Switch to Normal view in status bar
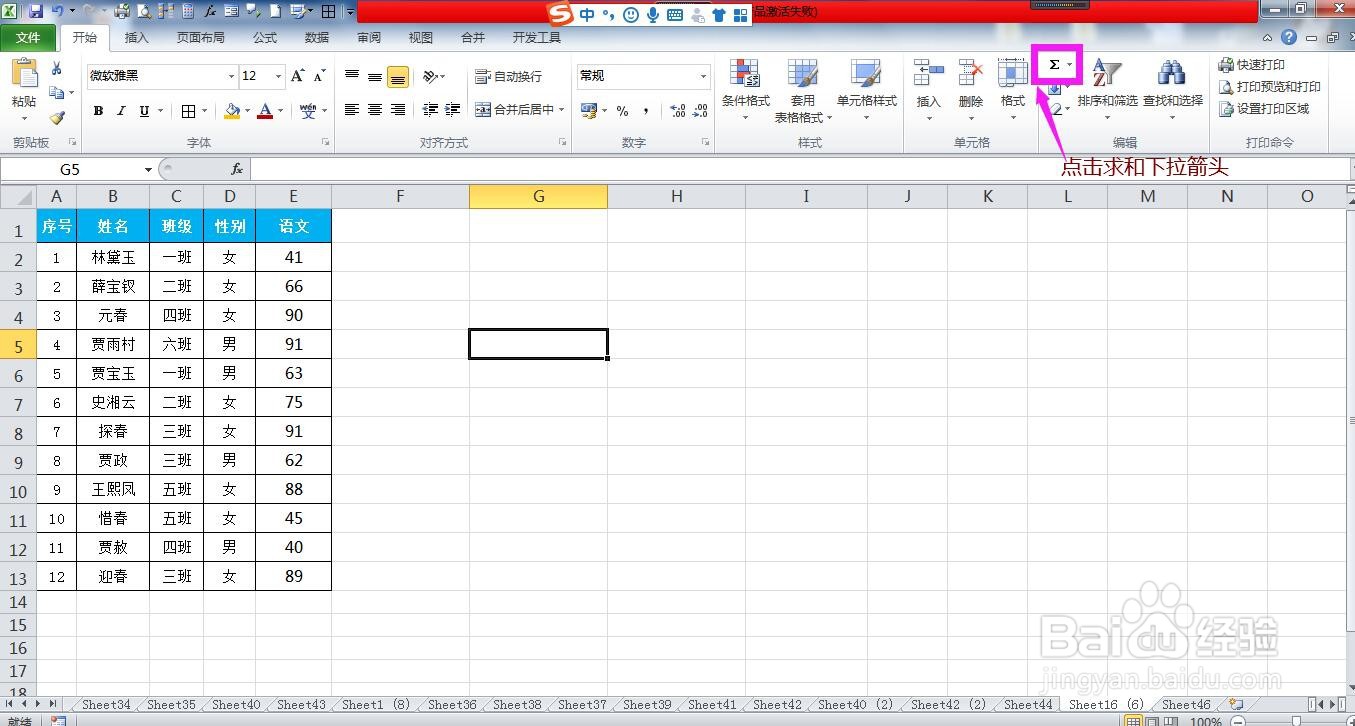Screen dimensions: 1355x726 1133,721
